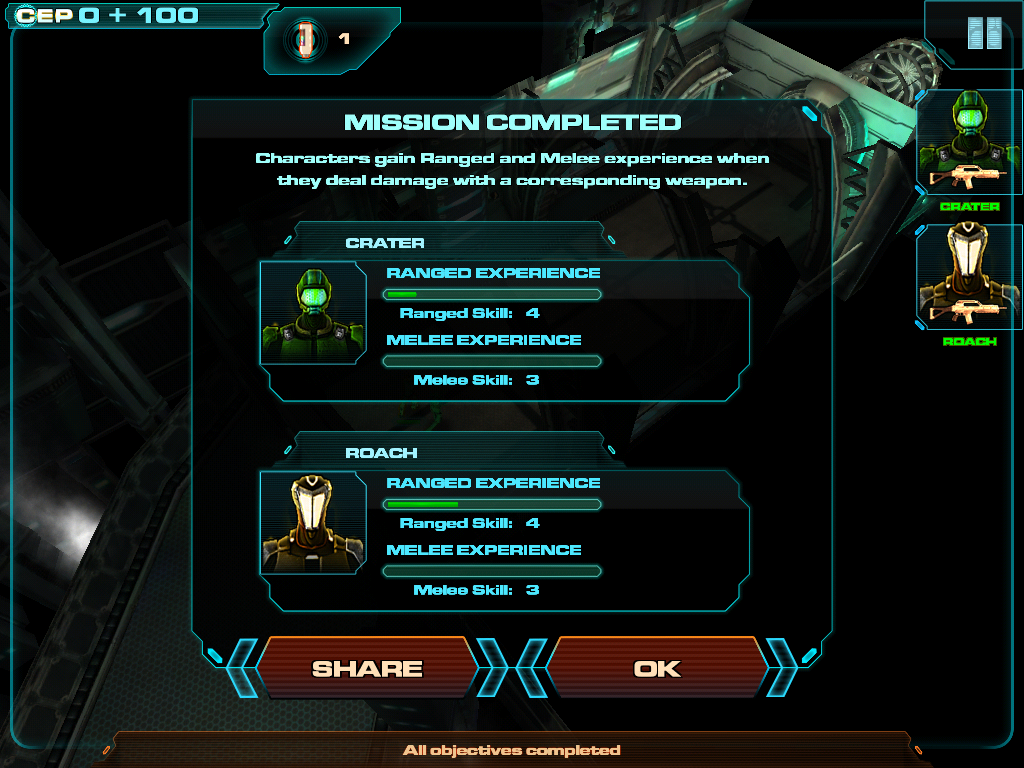Click the All objectives completed banner
1024x768 pixels.
(512, 750)
